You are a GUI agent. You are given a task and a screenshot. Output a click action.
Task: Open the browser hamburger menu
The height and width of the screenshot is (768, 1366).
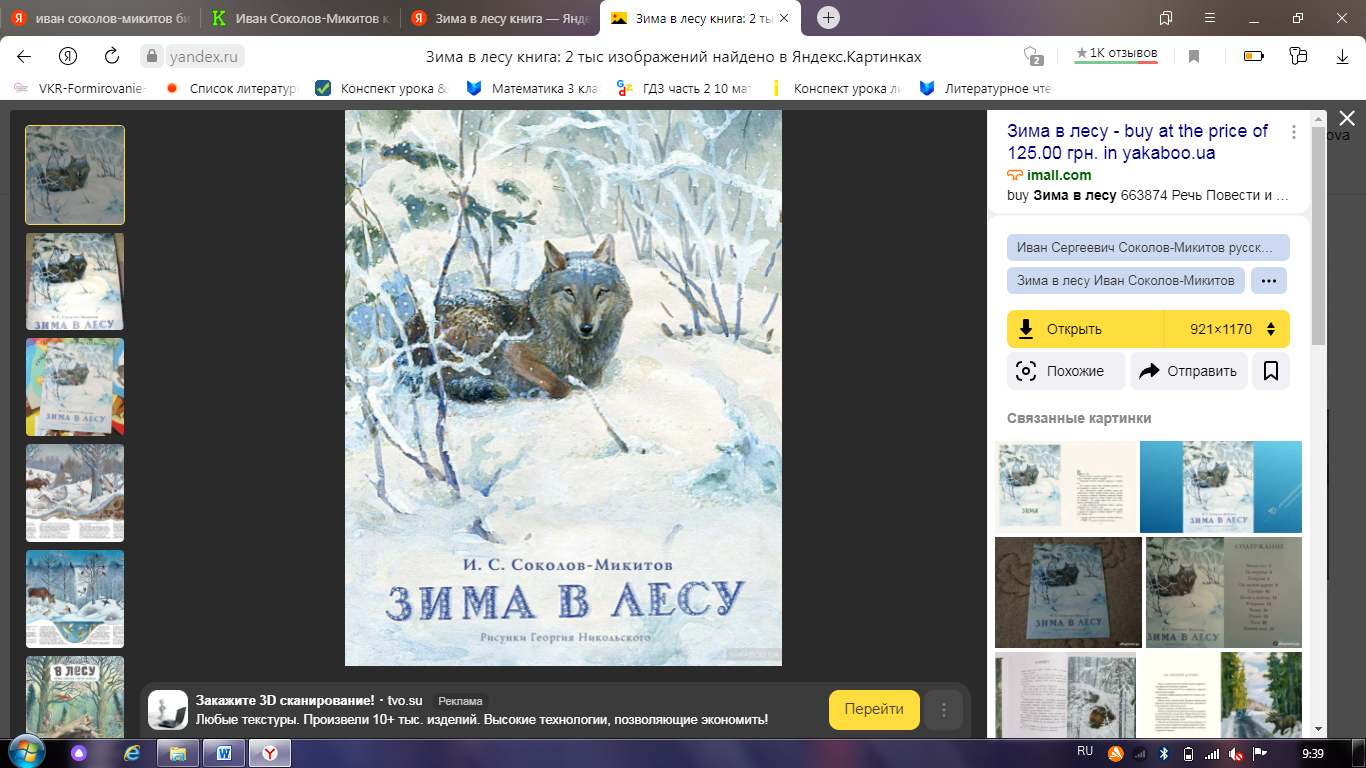click(1212, 18)
